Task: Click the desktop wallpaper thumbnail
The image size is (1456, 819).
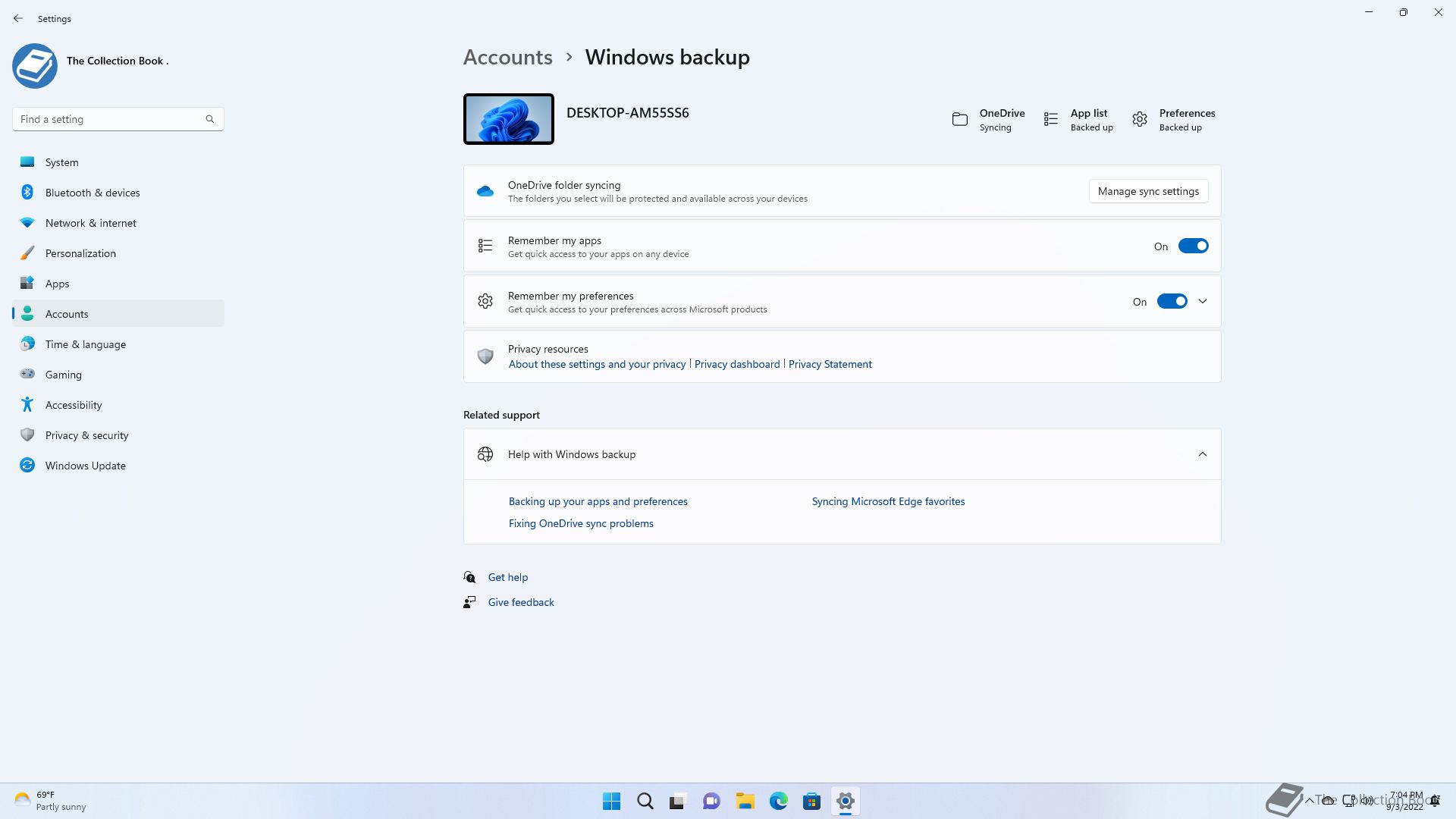Action: [x=509, y=119]
